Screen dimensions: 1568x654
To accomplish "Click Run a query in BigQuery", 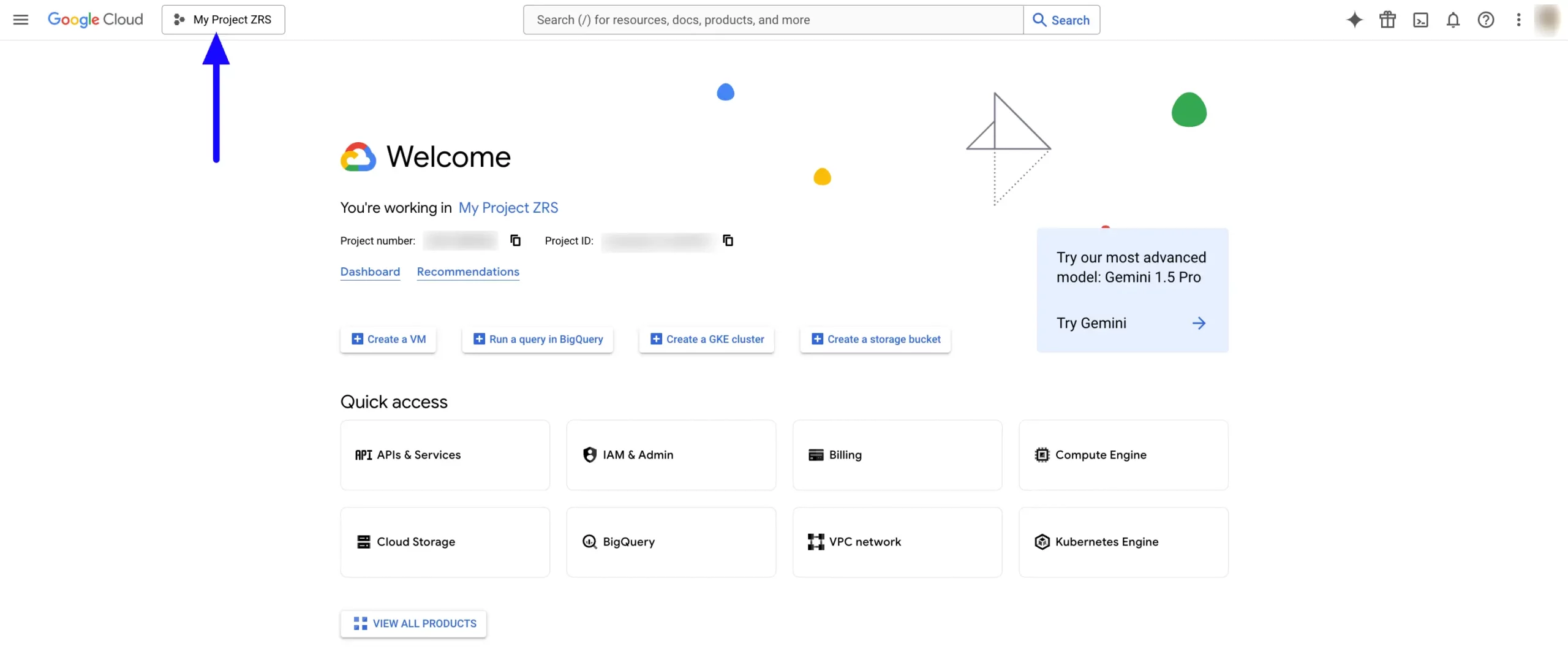I will tap(538, 339).
